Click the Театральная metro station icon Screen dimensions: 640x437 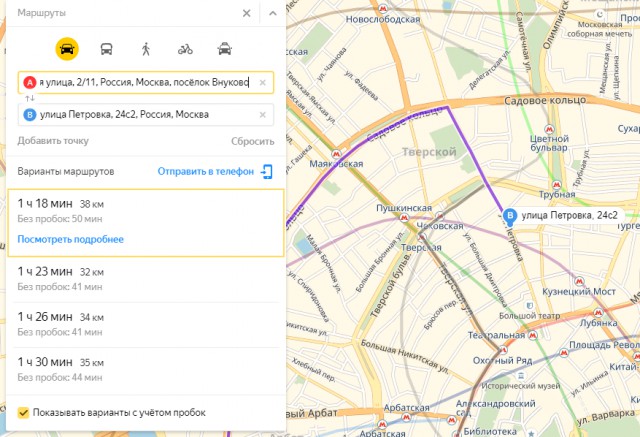533,335
